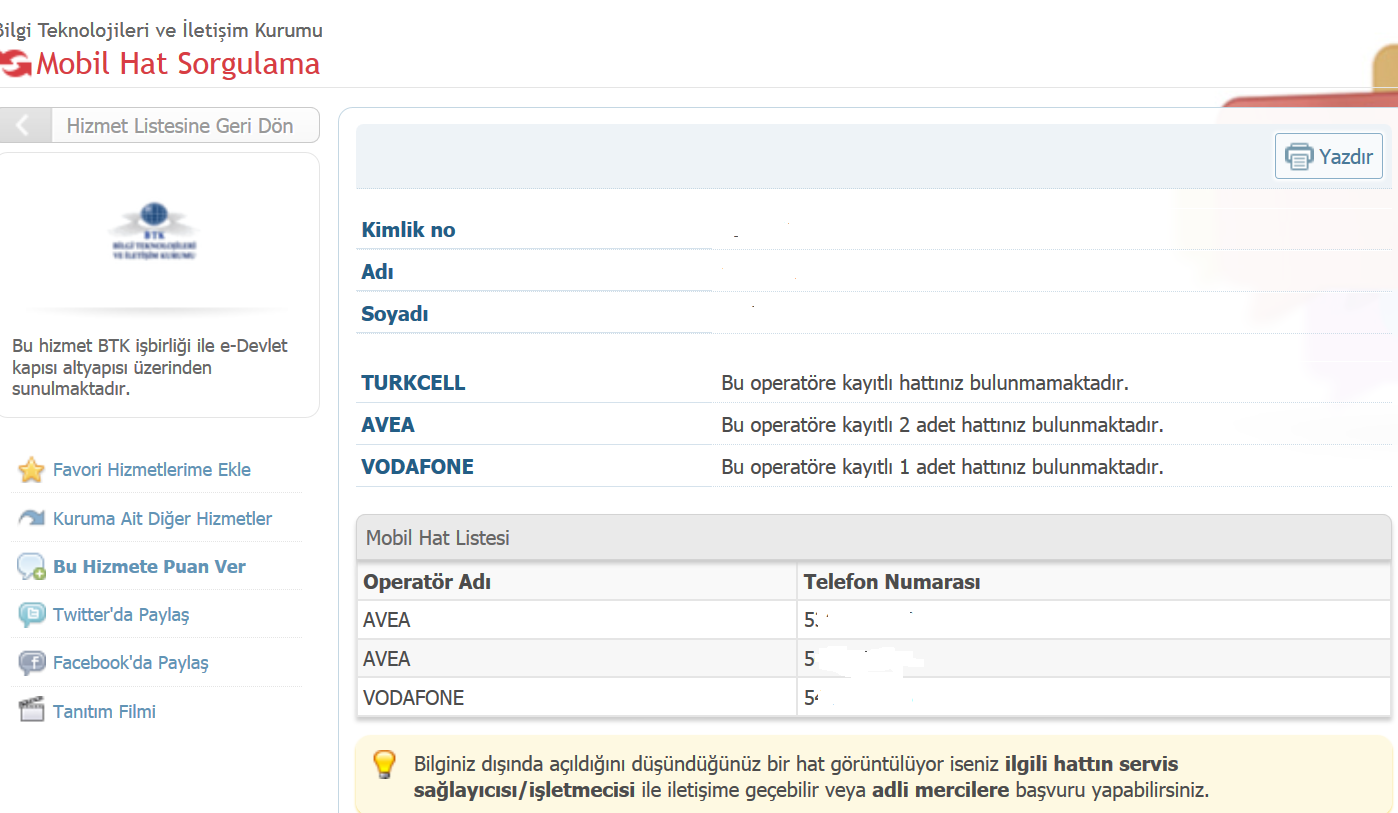Go back via Hizmet Listesine Geri Dön
Image resolution: width=1398 pixels, height=813 pixels.
[x=160, y=126]
